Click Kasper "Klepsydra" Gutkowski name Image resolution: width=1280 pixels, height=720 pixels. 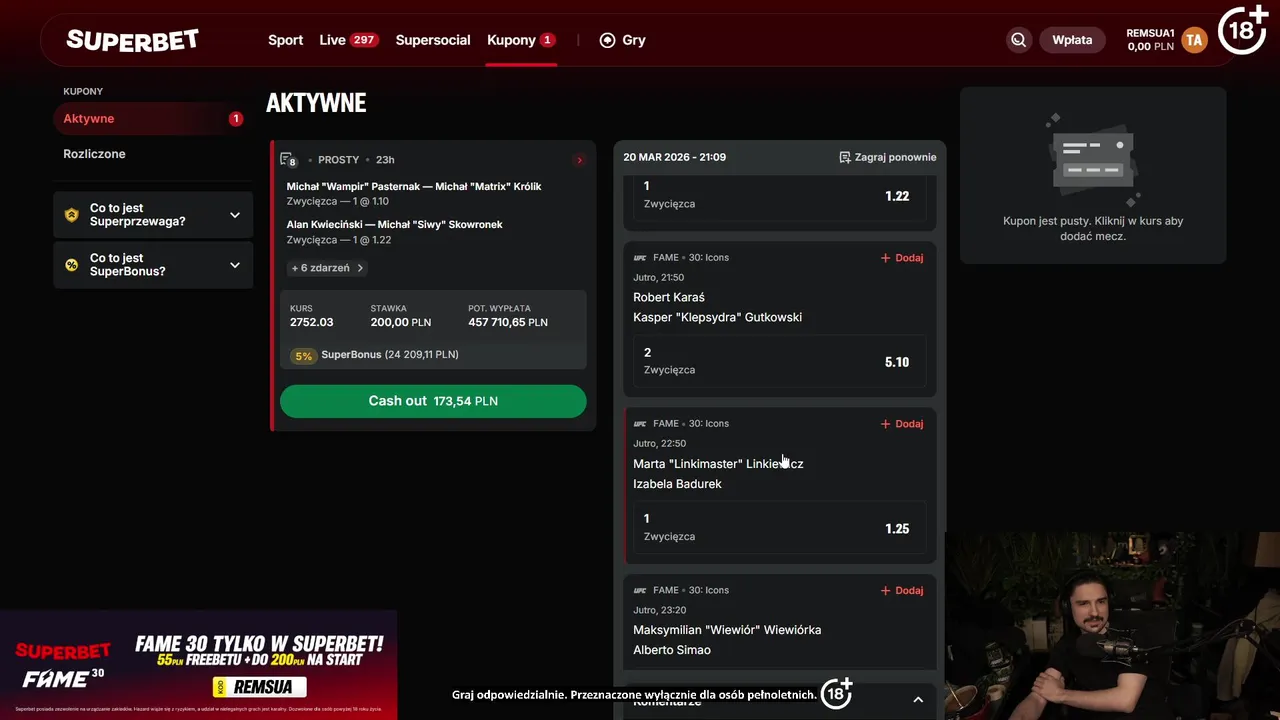(717, 317)
